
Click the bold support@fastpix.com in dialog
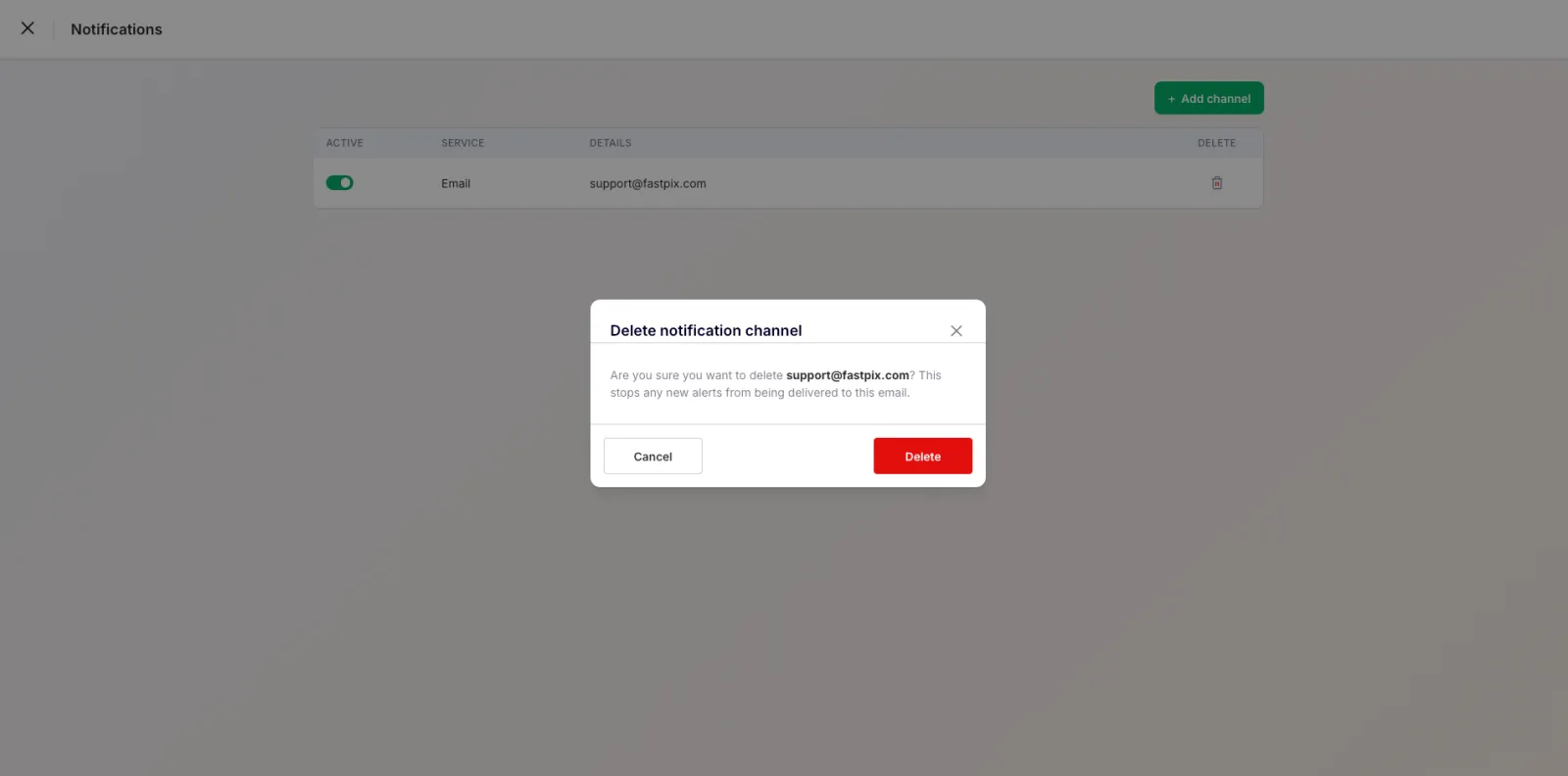point(848,375)
